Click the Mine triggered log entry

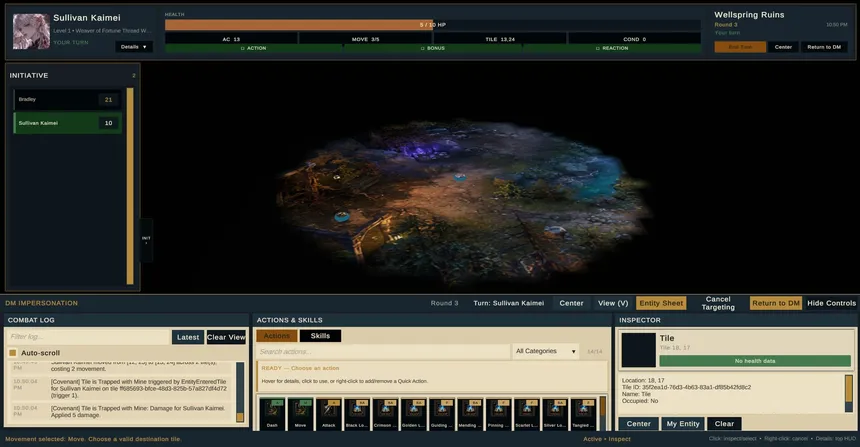(x=122, y=388)
